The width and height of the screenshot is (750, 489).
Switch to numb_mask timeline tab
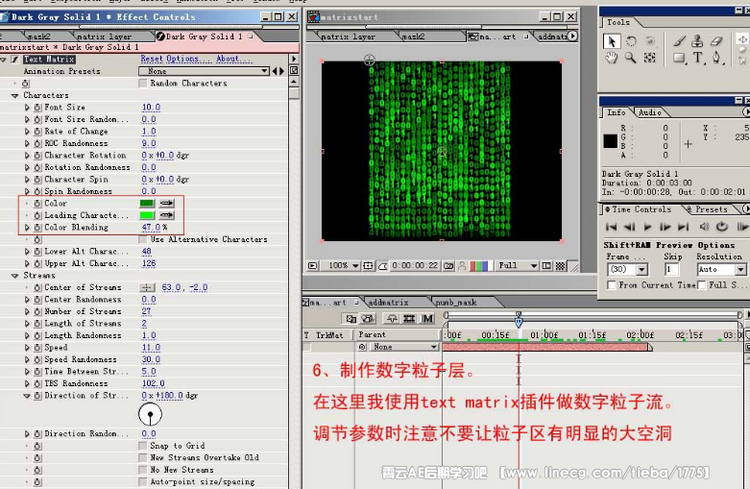pyautogui.click(x=456, y=302)
